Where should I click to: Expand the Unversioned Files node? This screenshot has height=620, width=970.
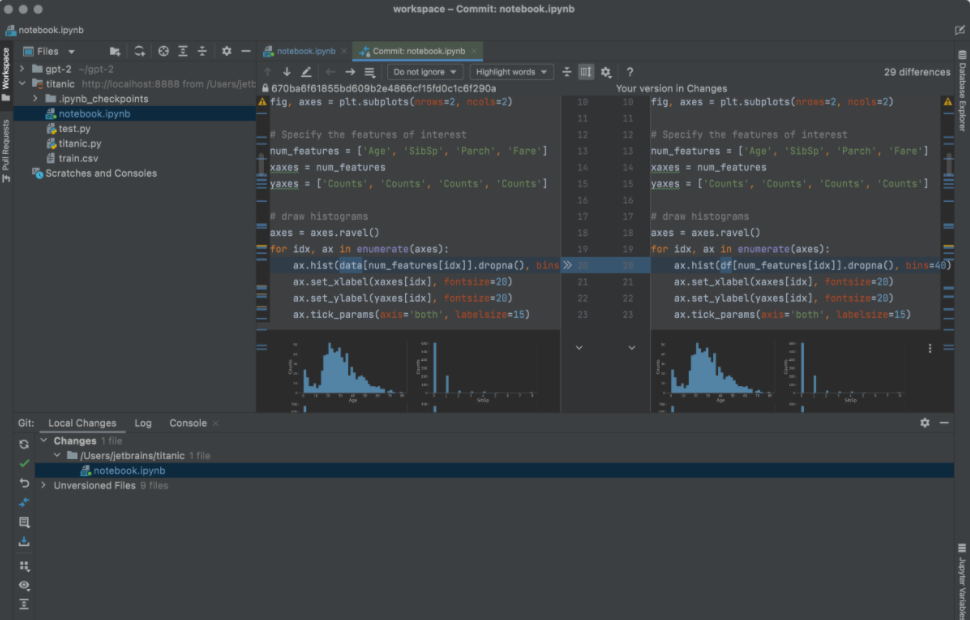pos(44,486)
